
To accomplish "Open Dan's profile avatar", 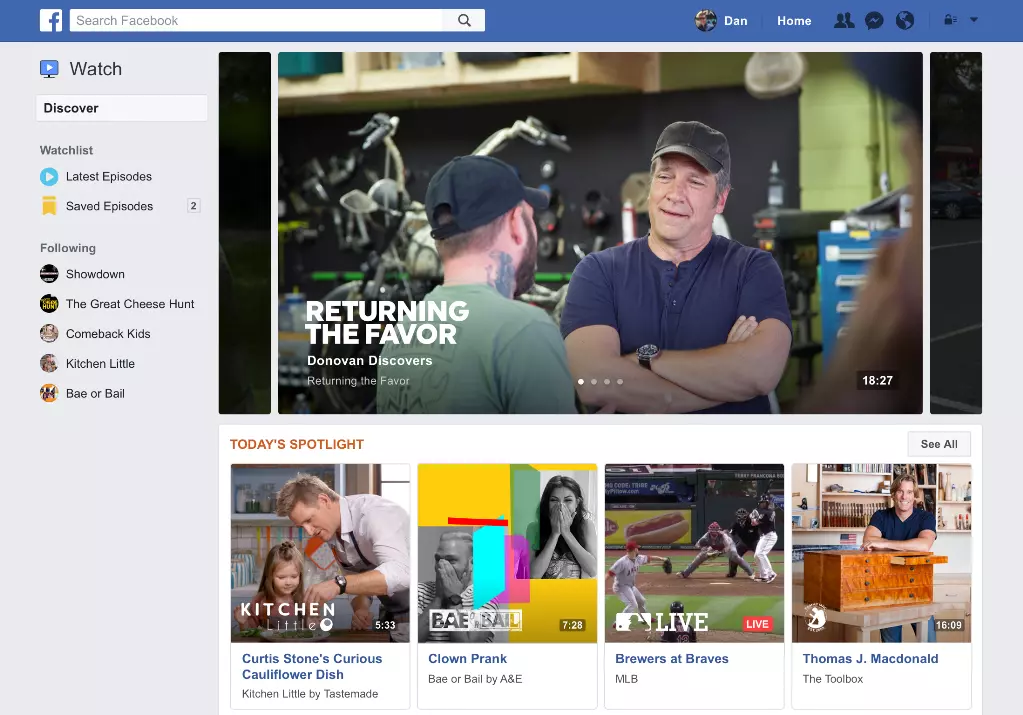I will [705, 20].
